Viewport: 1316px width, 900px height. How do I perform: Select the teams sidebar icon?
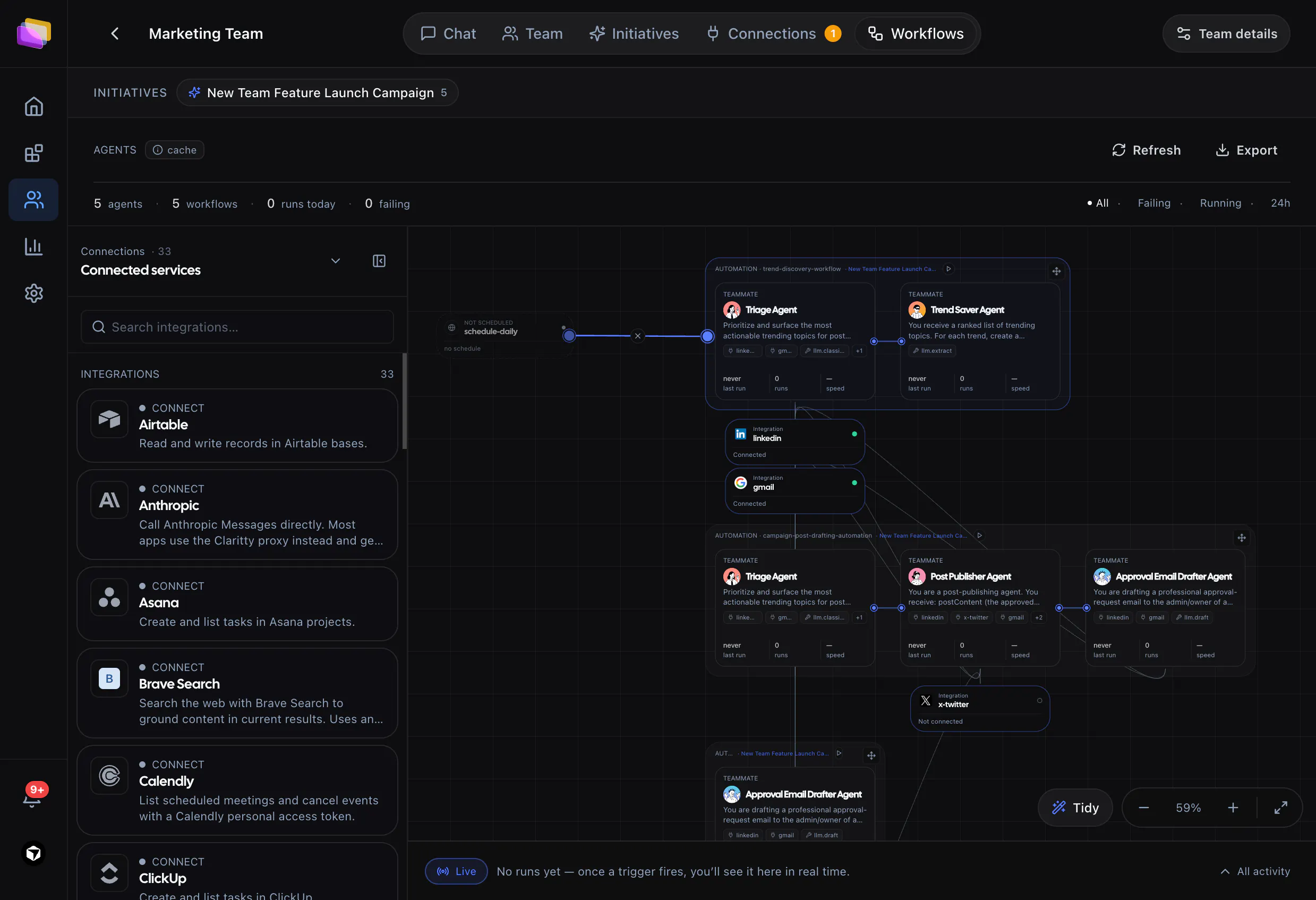coord(33,199)
